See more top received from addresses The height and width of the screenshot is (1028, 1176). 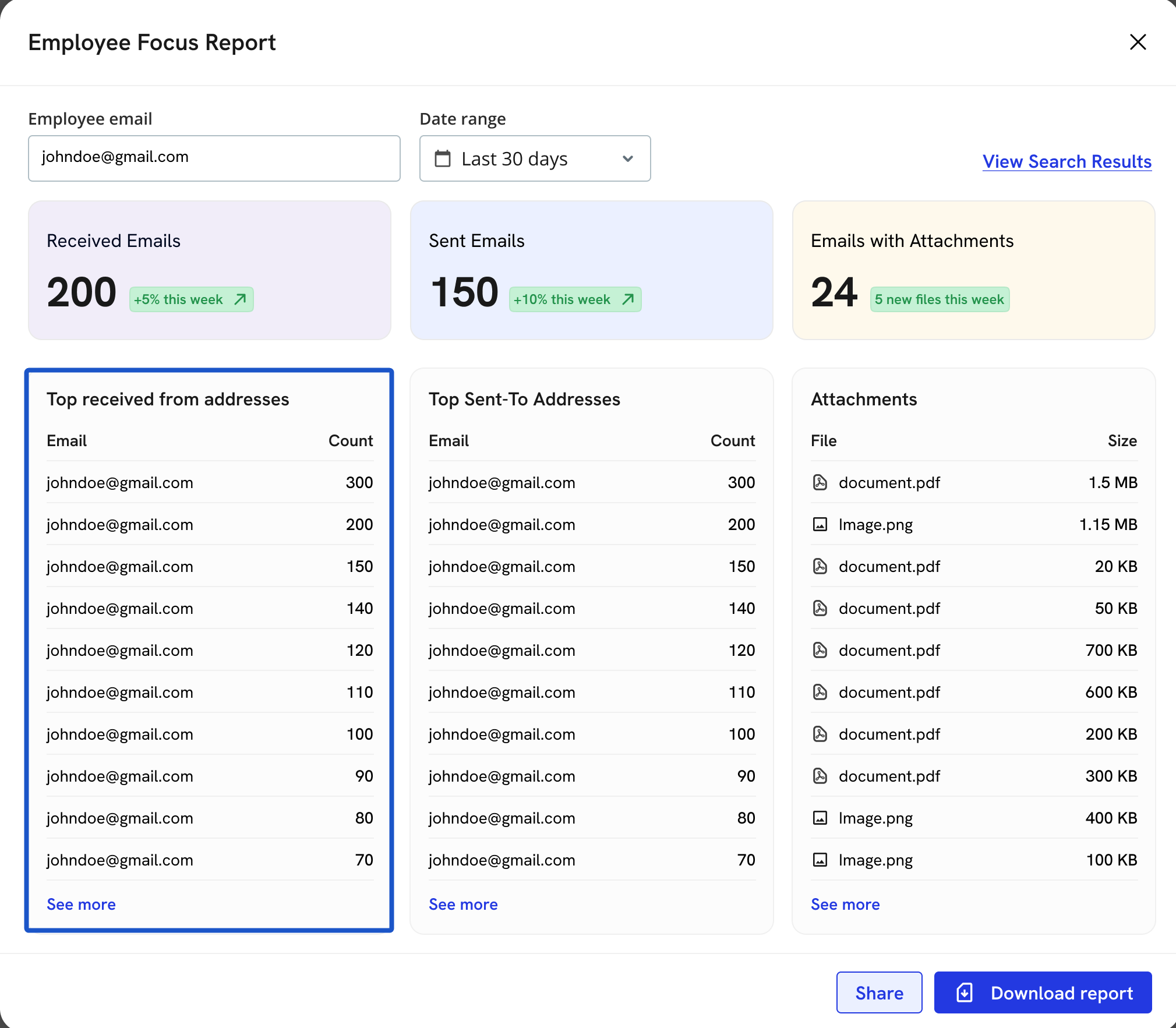[x=81, y=904]
